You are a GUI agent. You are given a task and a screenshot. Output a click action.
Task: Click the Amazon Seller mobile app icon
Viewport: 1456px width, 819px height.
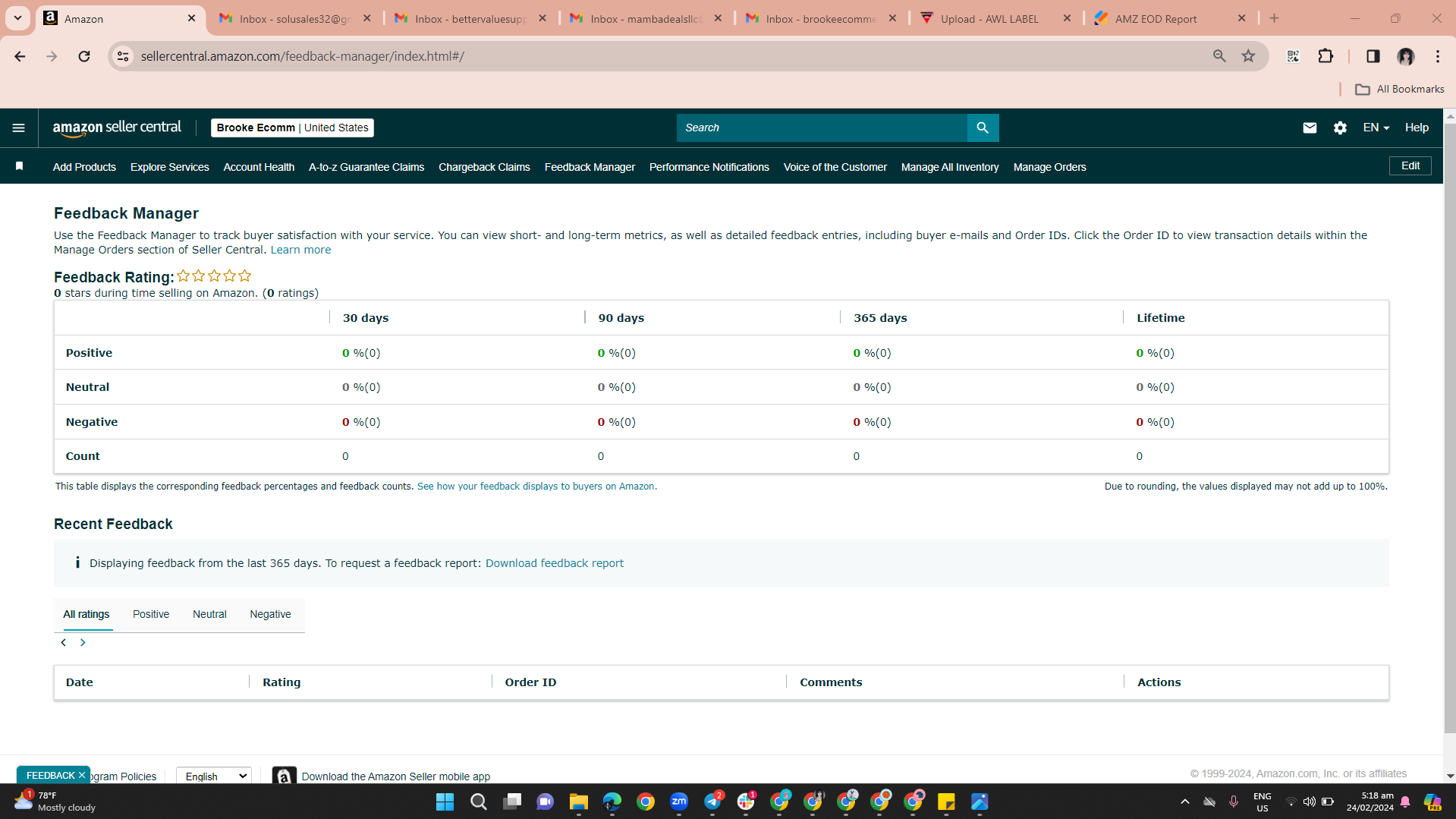[284, 776]
